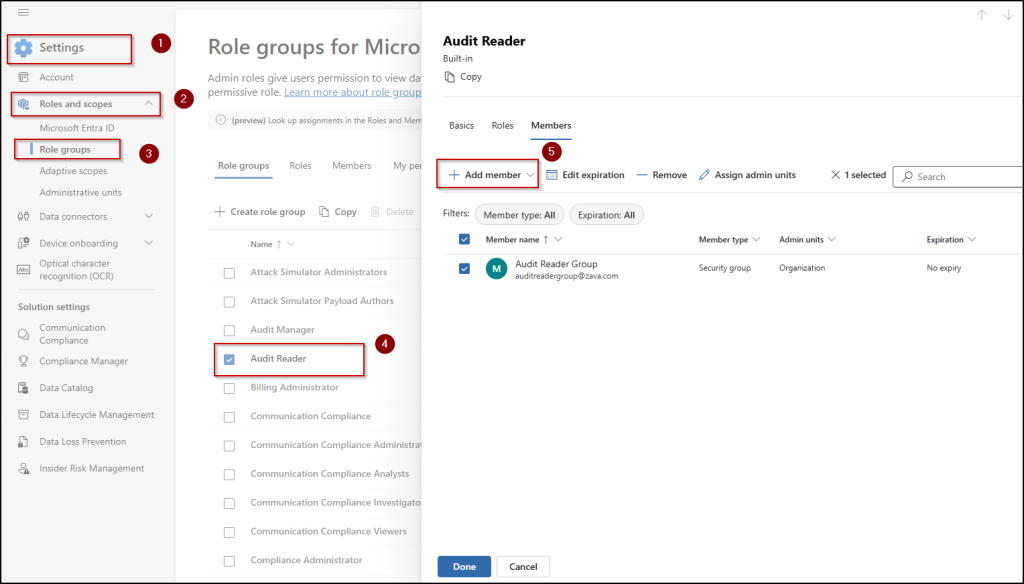
Task: Open Learn more about role groups link
Action: pos(353,92)
